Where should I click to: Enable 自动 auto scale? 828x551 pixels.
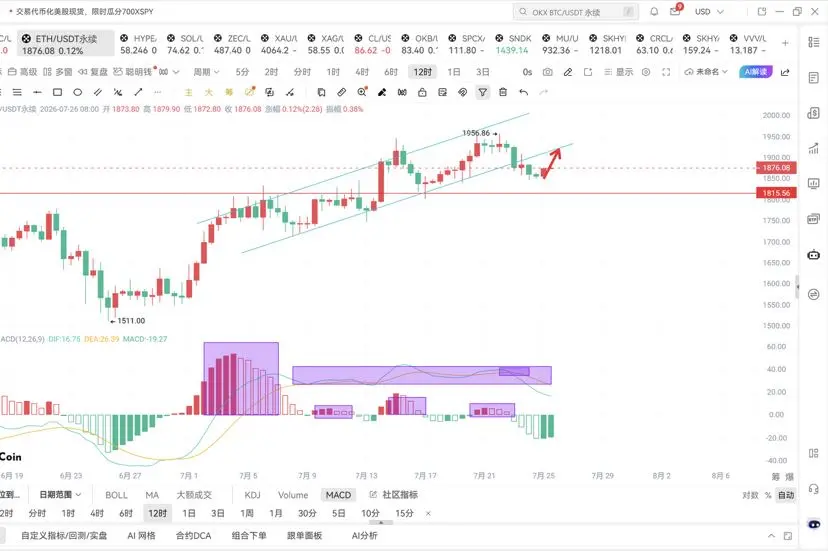[x=786, y=495]
